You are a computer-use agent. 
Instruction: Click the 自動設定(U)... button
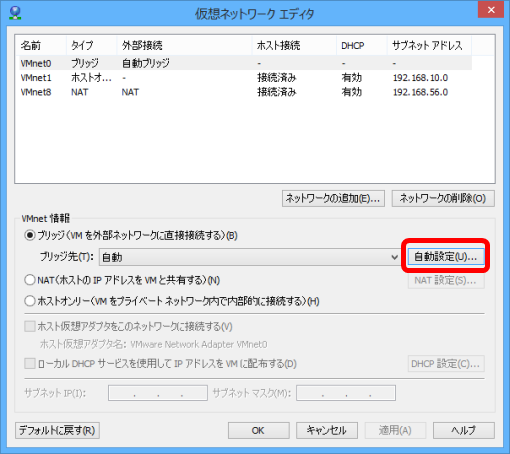pos(446,257)
